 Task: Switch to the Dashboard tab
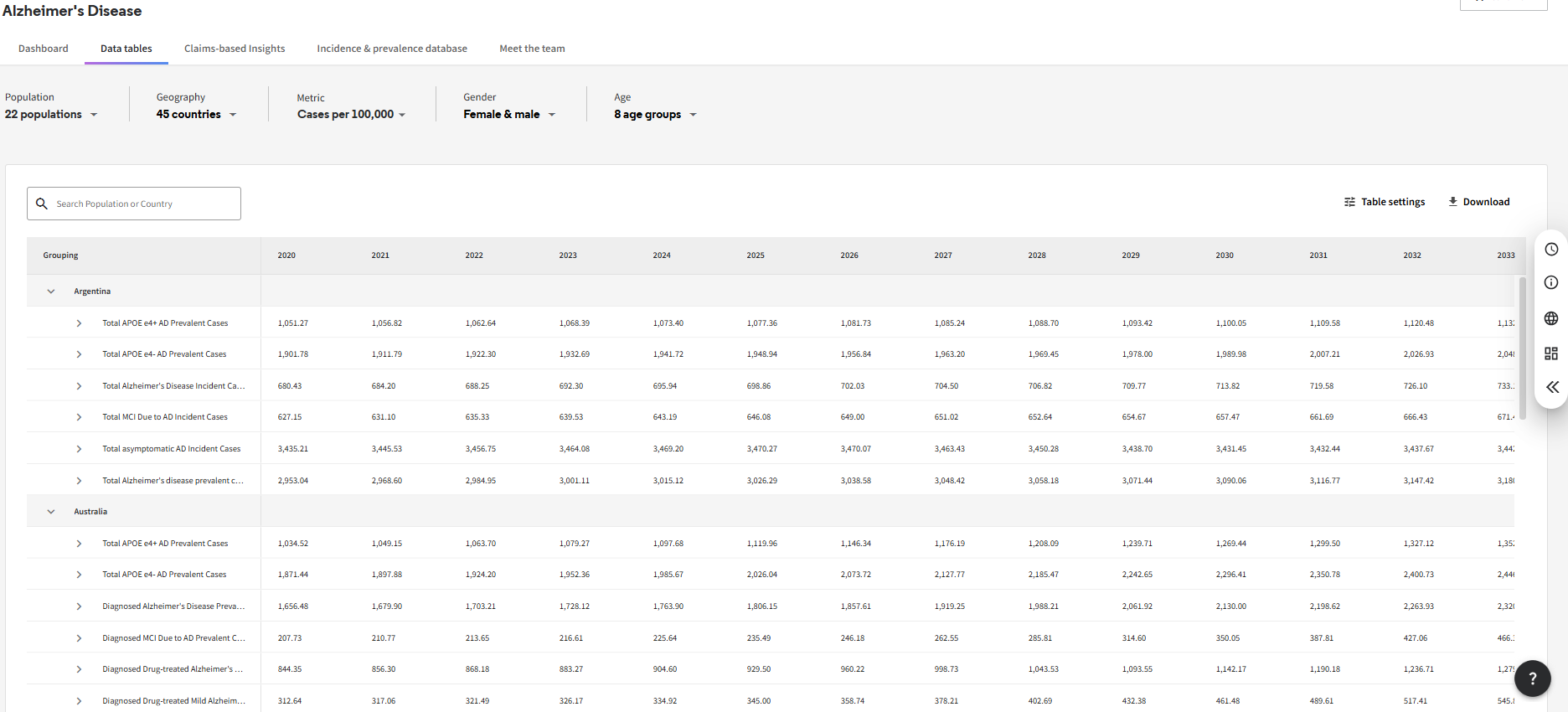pyautogui.click(x=44, y=49)
